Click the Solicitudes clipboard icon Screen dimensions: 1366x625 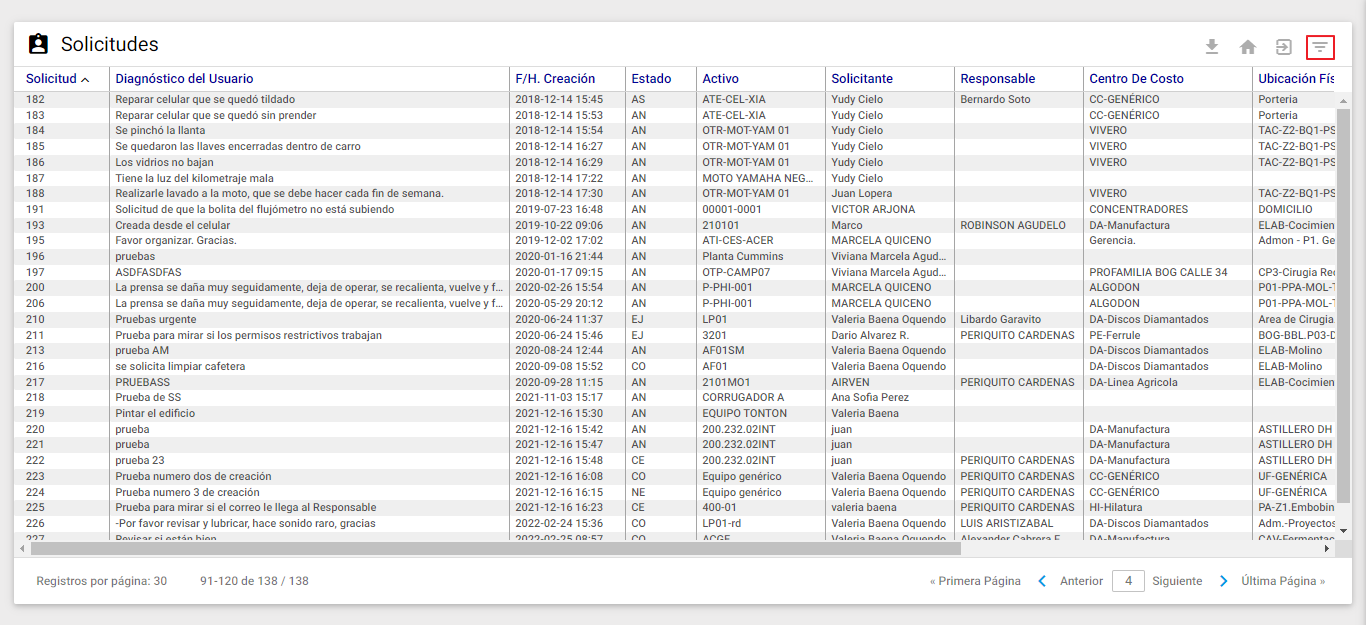pos(38,44)
